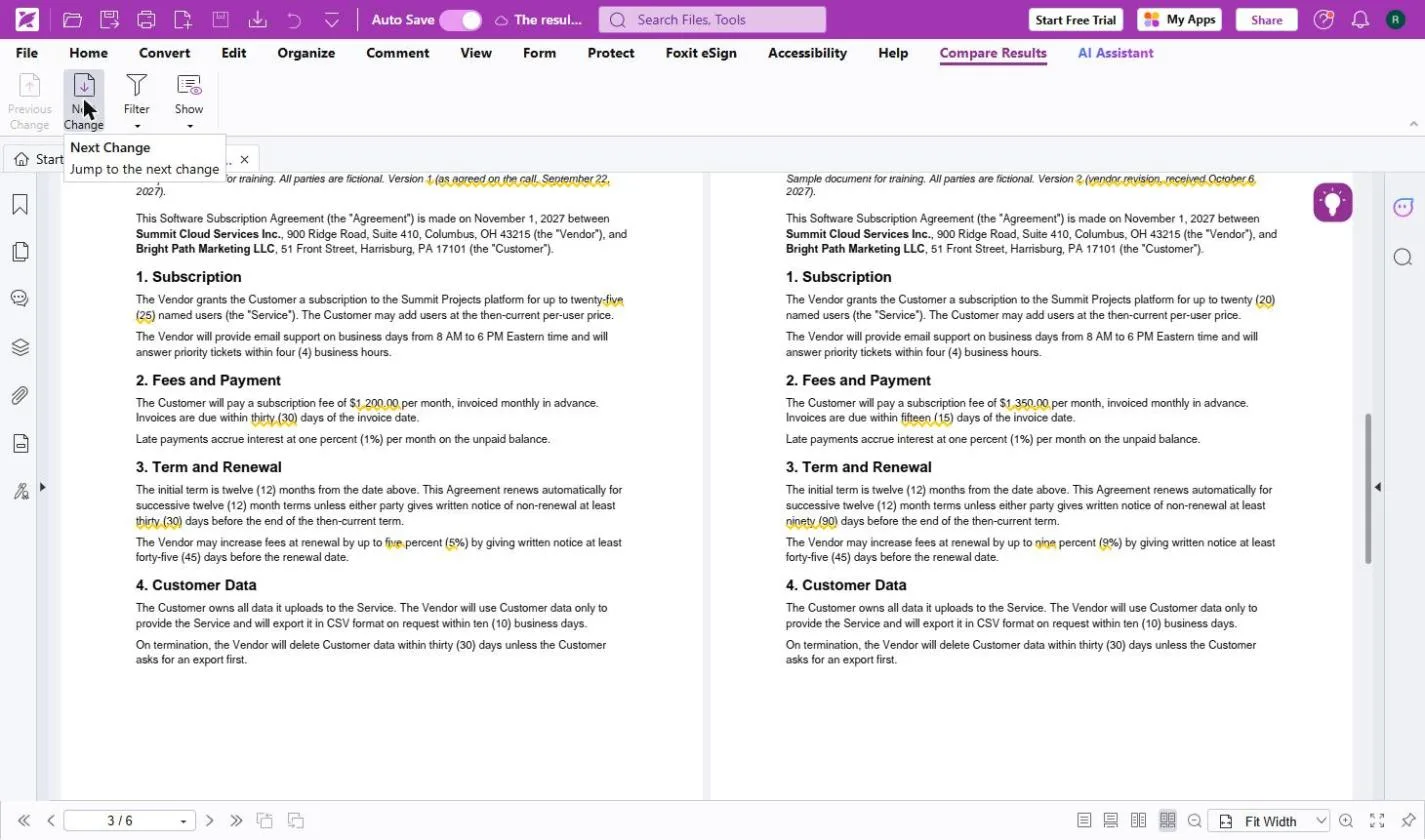Image resolution: width=1425 pixels, height=840 pixels.
Task: Open the AI chat icon in right sidebar
Action: (1403, 207)
